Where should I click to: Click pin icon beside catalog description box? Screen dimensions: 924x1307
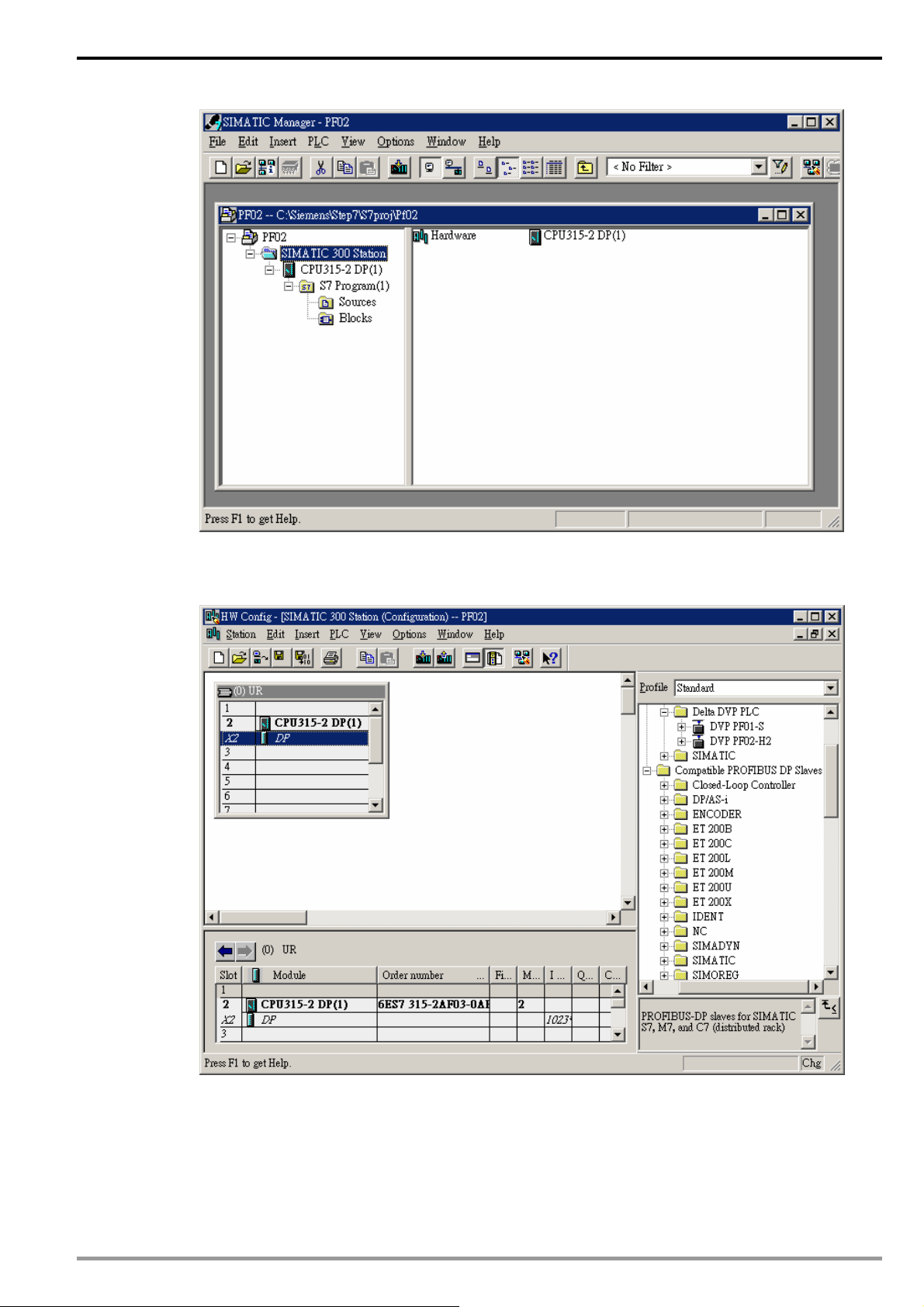tap(829, 1008)
